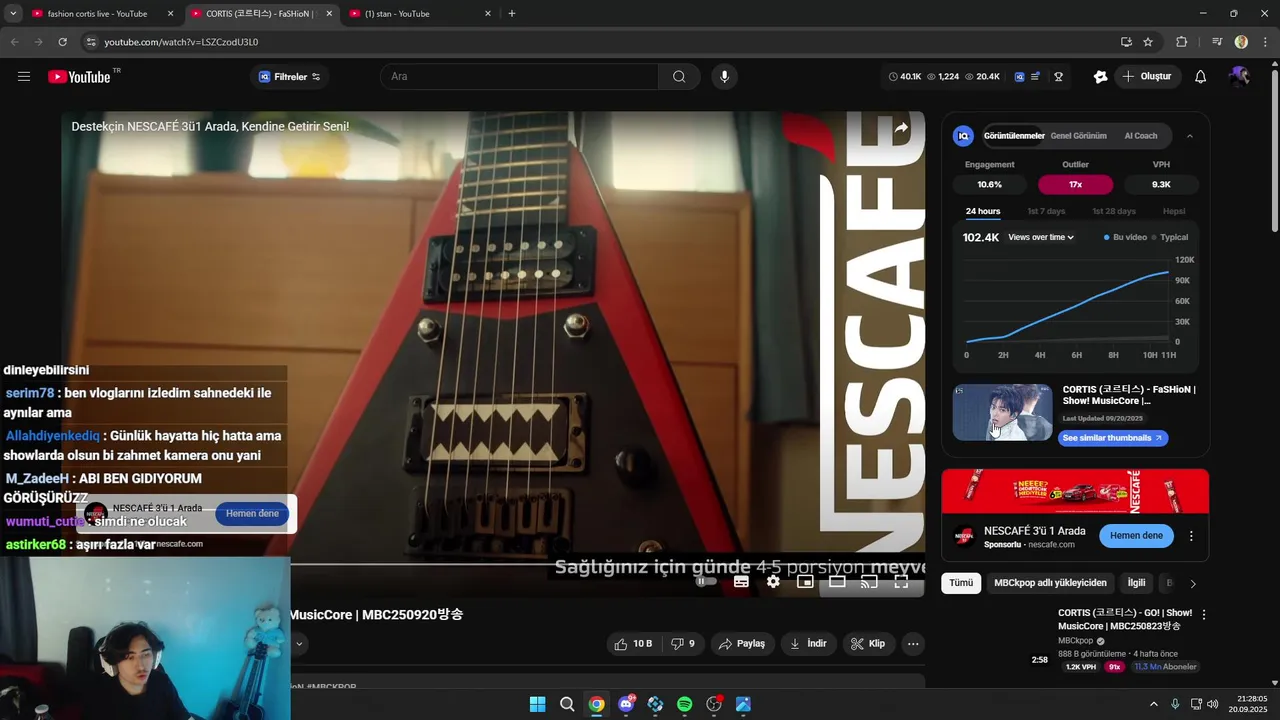Select the Genel Görünüm tab

(x=1078, y=136)
